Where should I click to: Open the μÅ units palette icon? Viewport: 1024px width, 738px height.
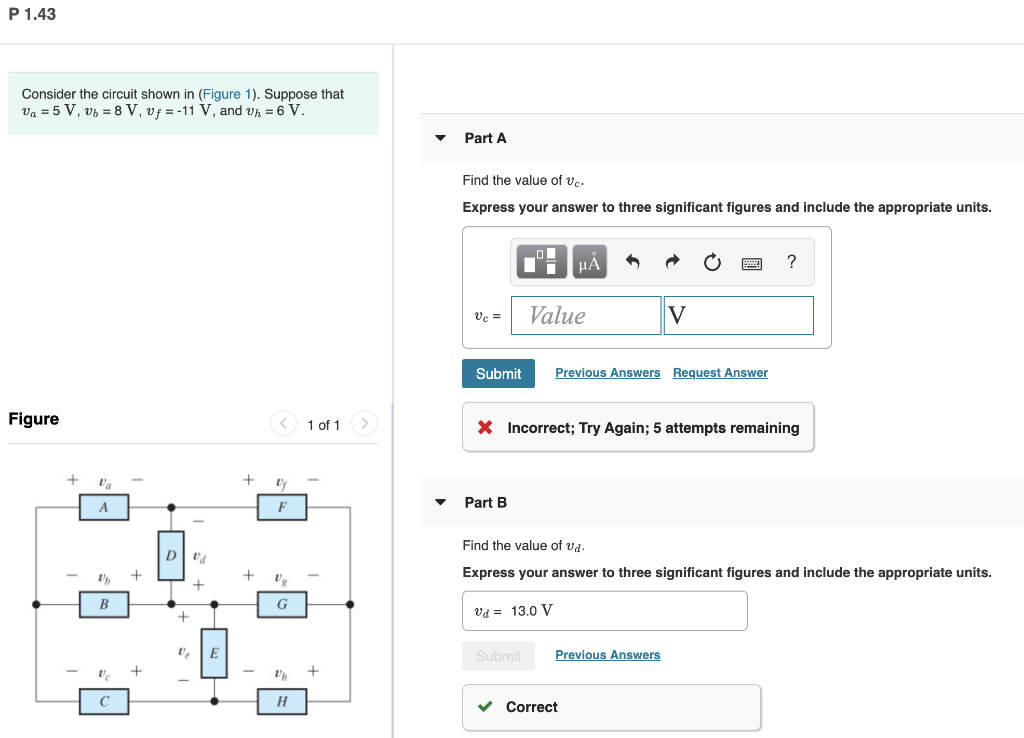[587, 261]
